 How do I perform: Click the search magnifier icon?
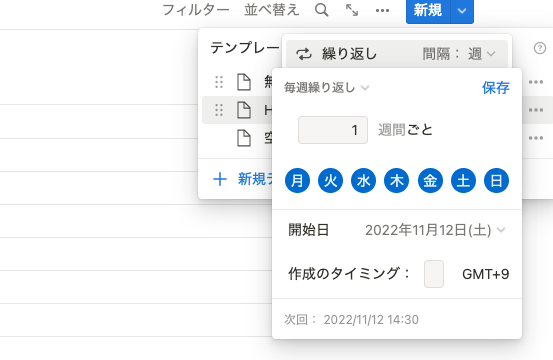[321, 10]
